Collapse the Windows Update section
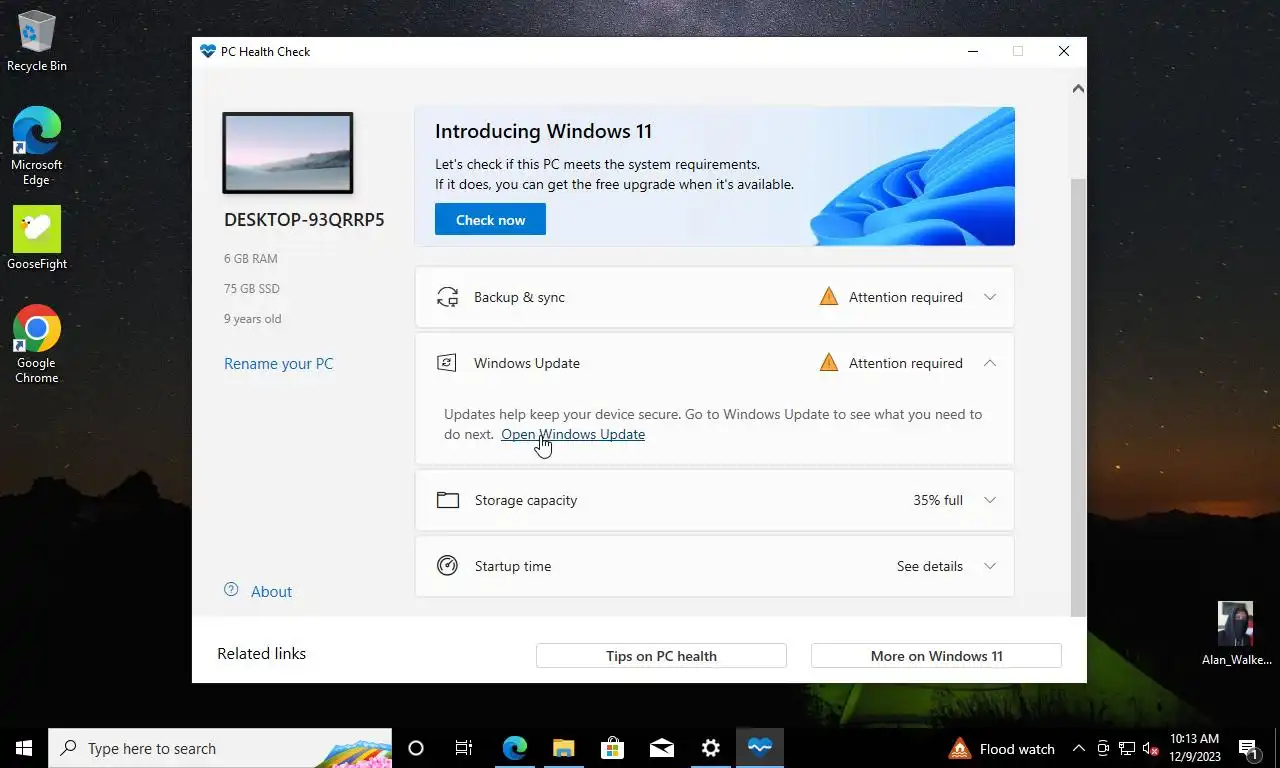This screenshot has width=1280, height=768. click(x=990, y=363)
